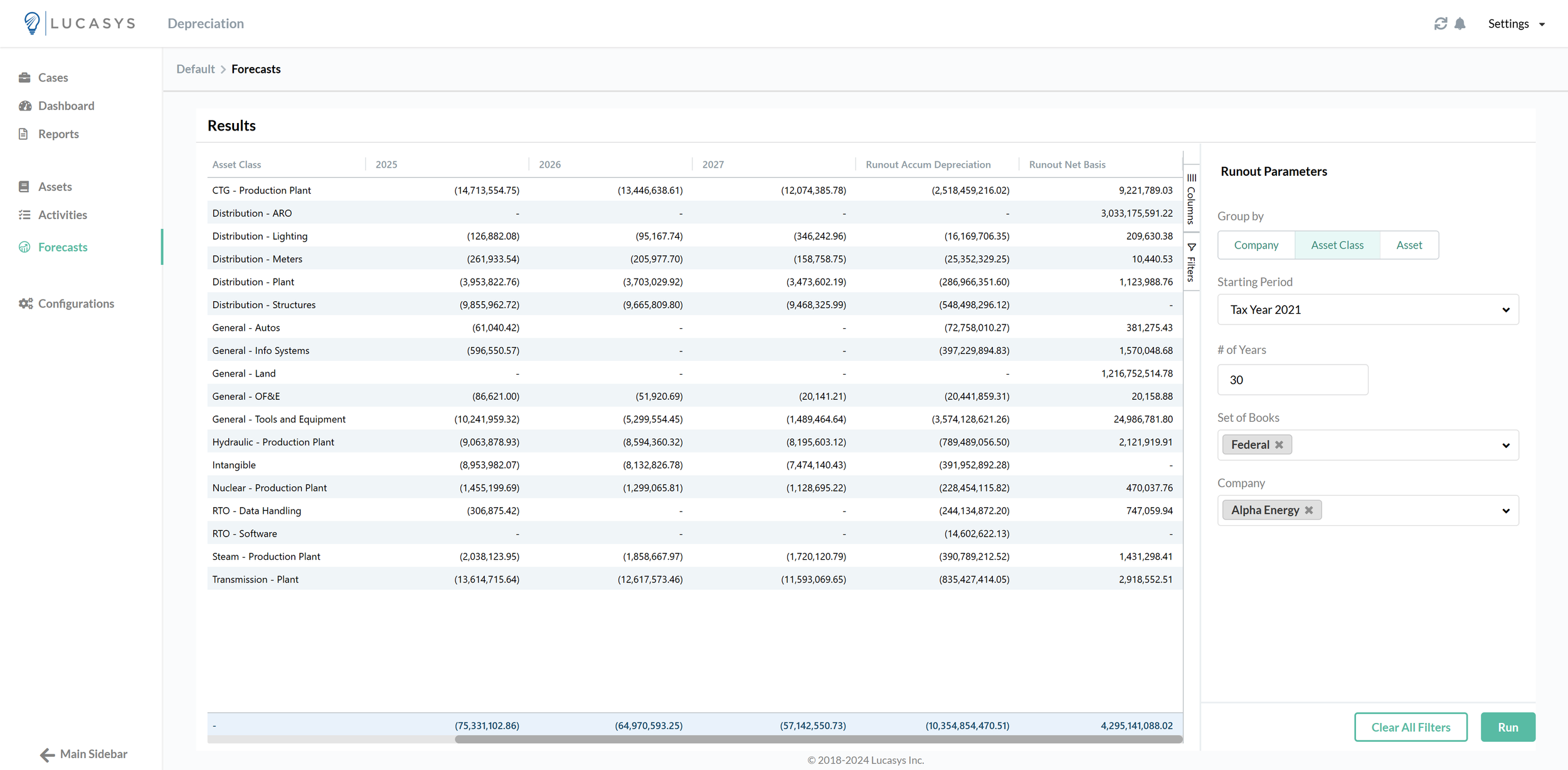Group results by Asset
The image size is (1568, 770).
tap(1409, 245)
